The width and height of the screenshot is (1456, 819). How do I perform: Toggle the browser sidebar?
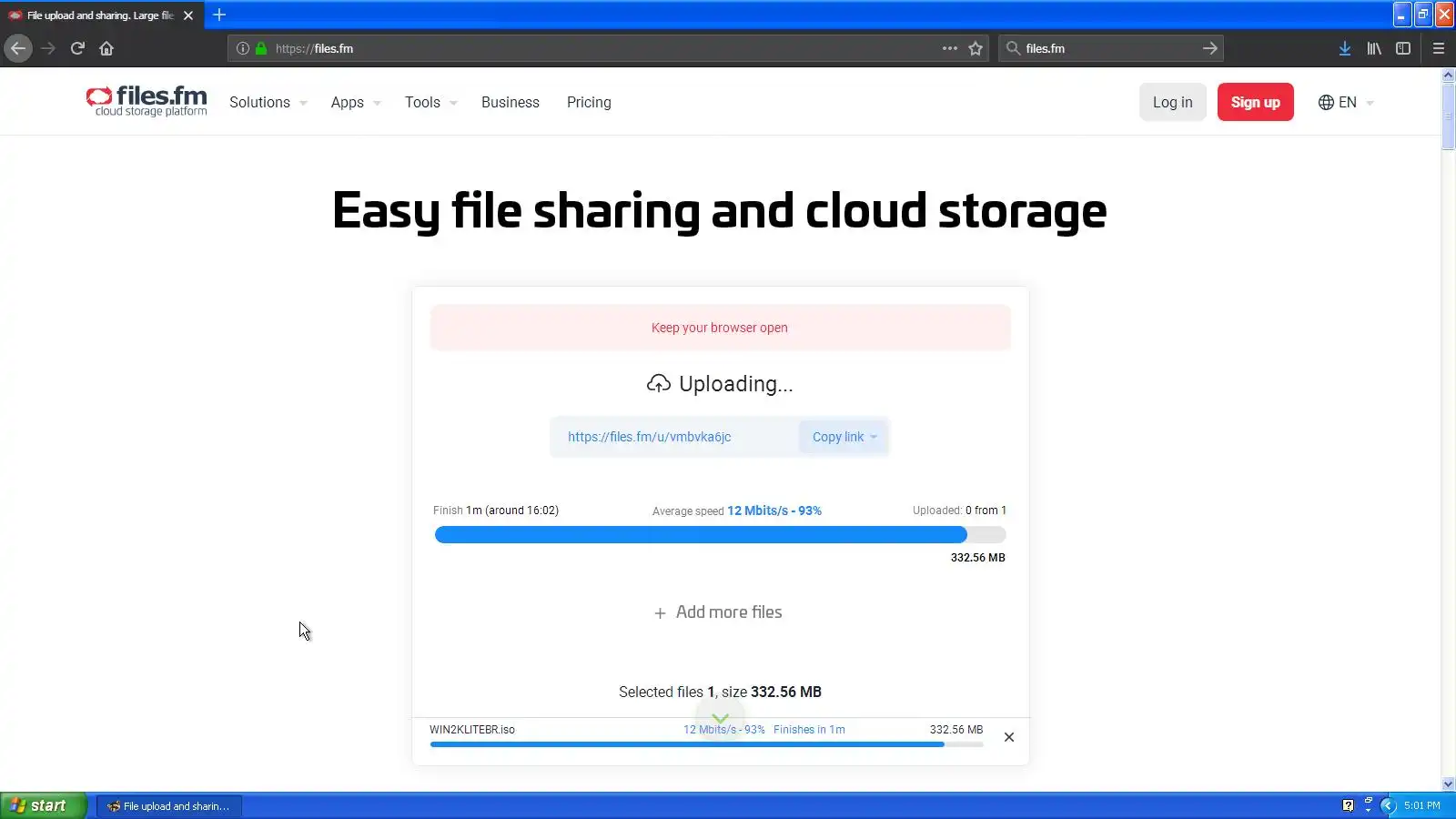1403,48
